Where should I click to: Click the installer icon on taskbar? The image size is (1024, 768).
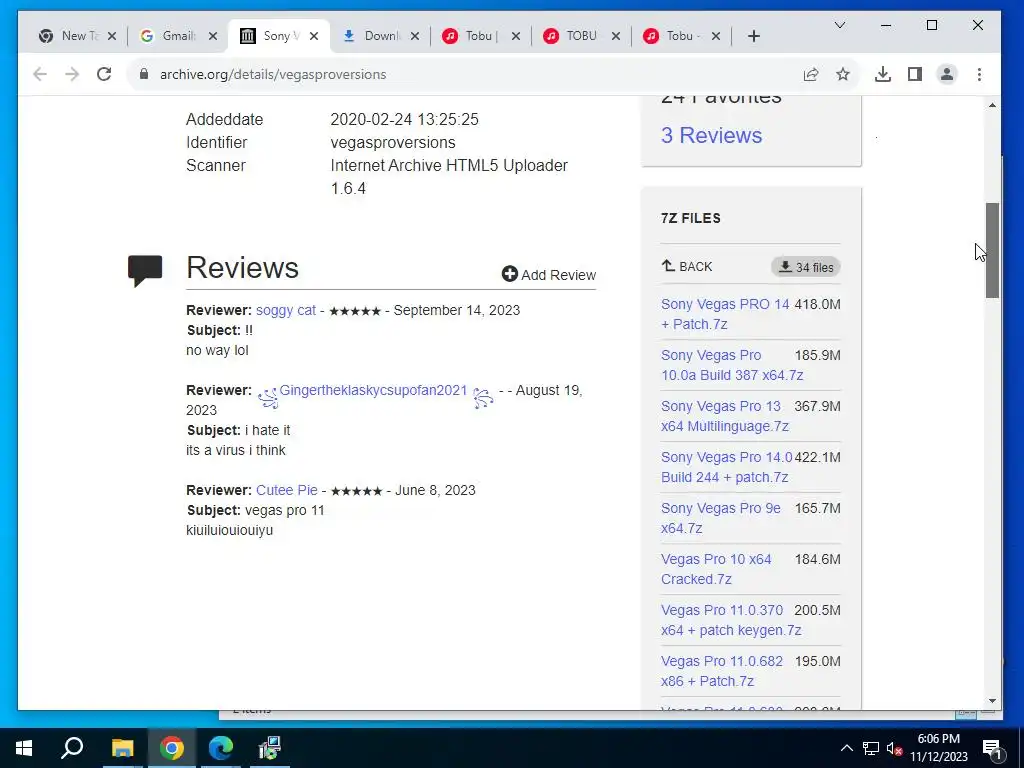tap(270, 748)
